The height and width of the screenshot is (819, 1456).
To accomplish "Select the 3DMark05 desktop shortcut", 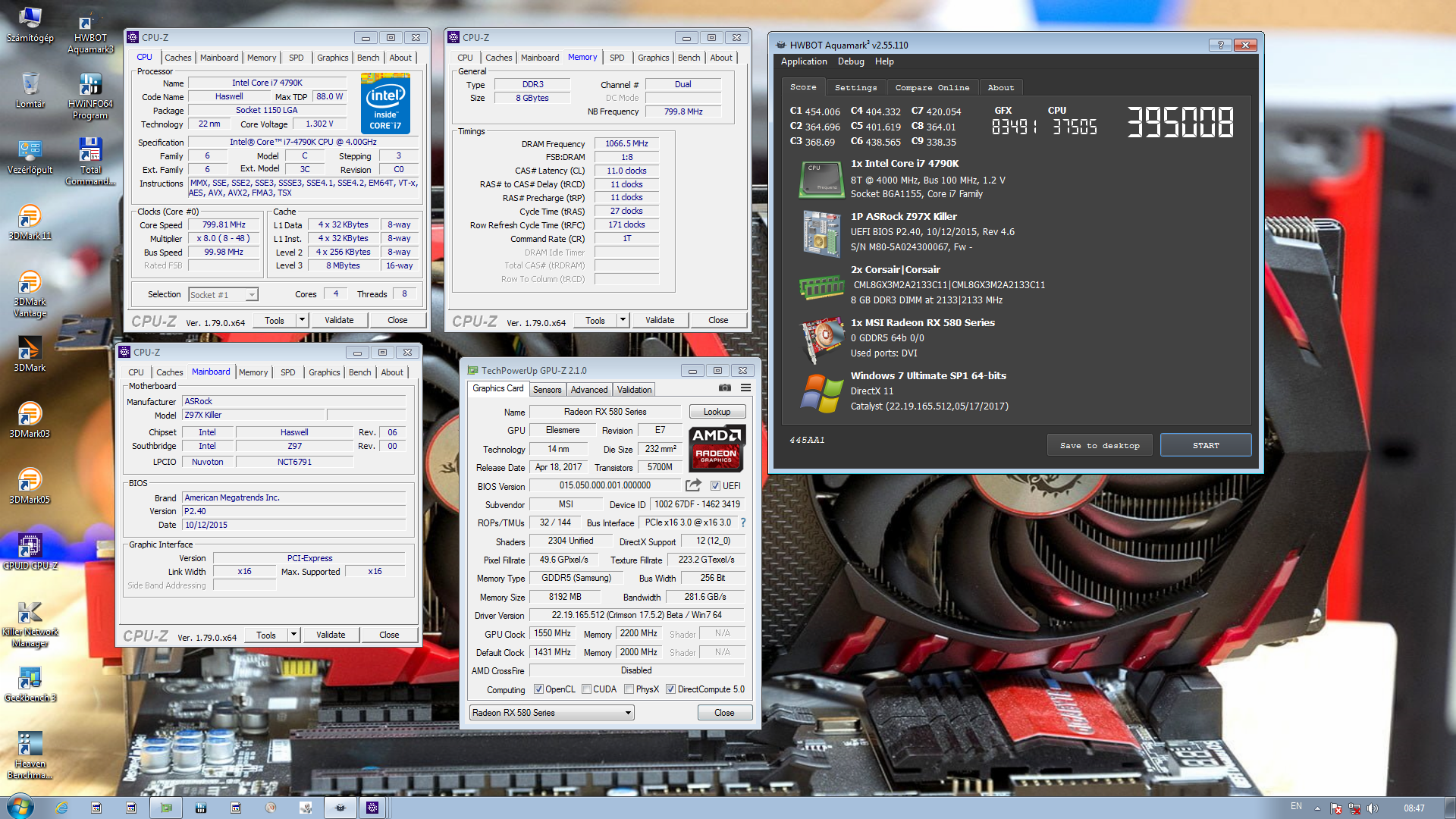I will click(x=30, y=486).
